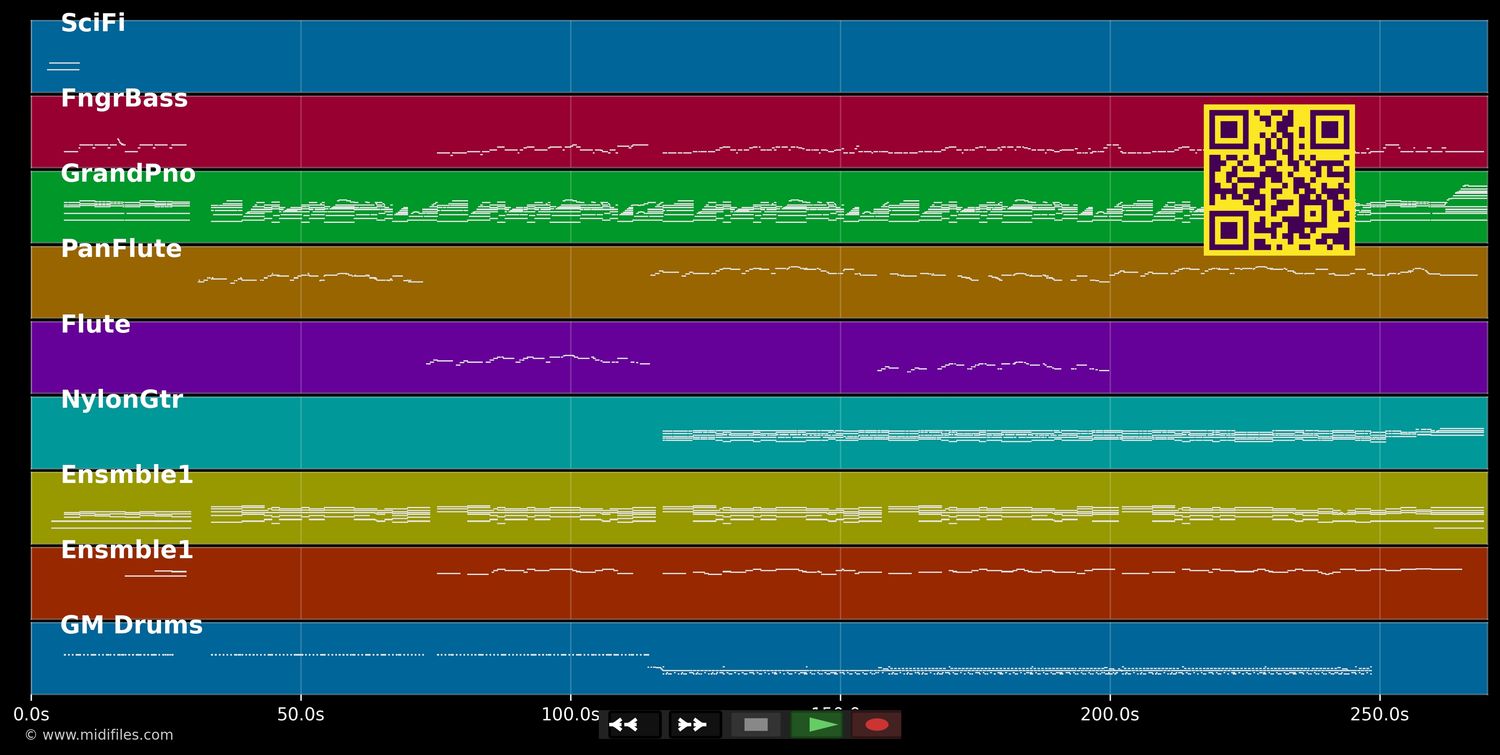The width and height of the screenshot is (1500, 755).
Task: Select the first Ensmble1 track name
Action: click(126, 475)
